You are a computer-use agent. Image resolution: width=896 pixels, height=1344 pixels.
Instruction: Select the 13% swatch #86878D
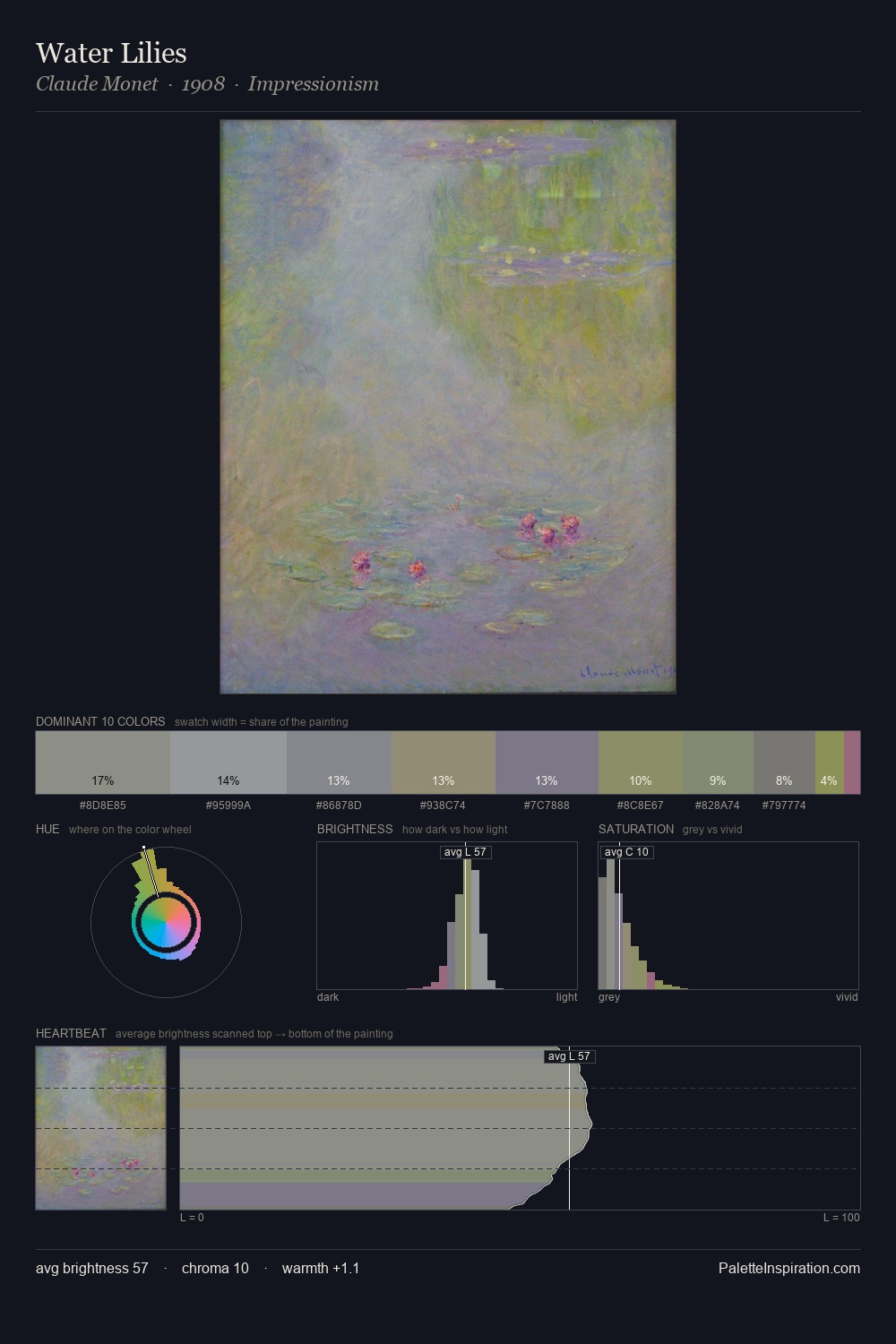coord(339,762)
